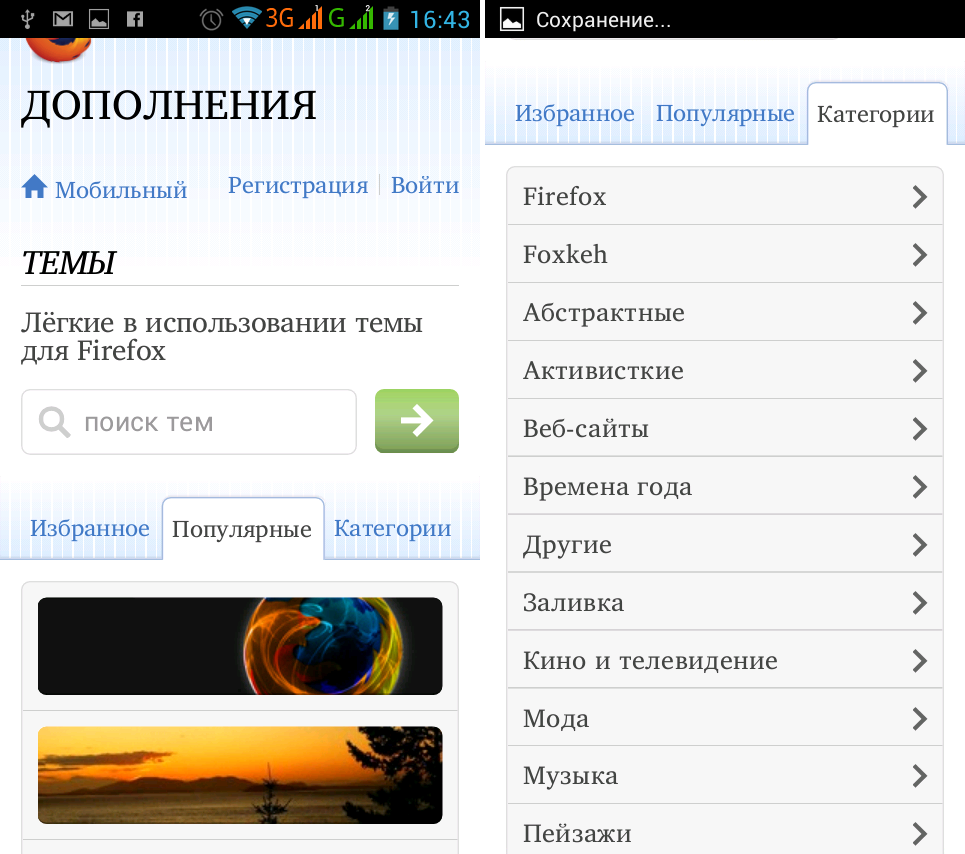The width and height of the screenshot is (965, 854).
Task: Tap chevron on Активисткие row
Action: pyautogui.click(x=919, y=371)
